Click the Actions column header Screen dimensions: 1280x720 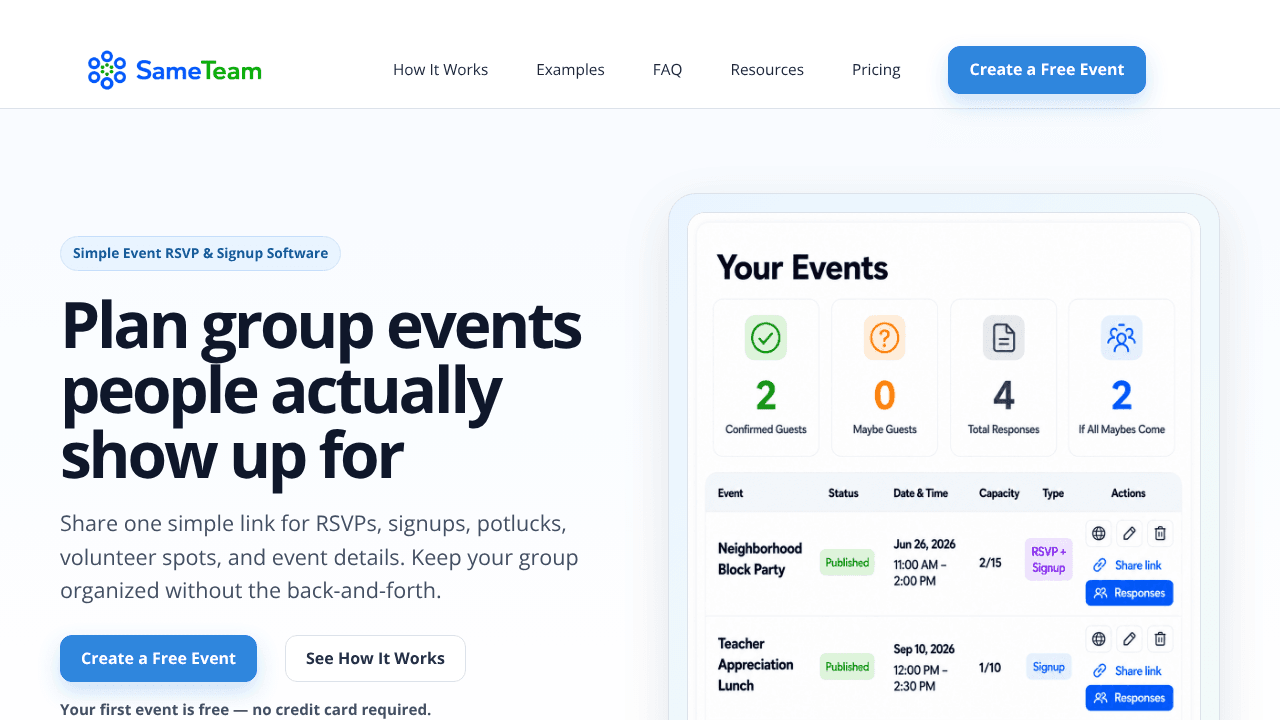coord(1128,493)
